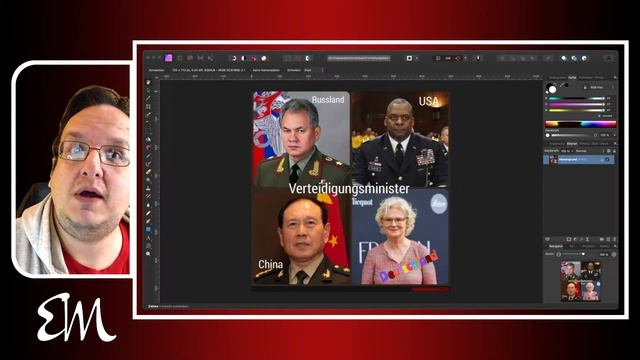The height and width of the screenshot is (360, 640).
Task: Group layers with the folder icon
Action: [602, 239]
